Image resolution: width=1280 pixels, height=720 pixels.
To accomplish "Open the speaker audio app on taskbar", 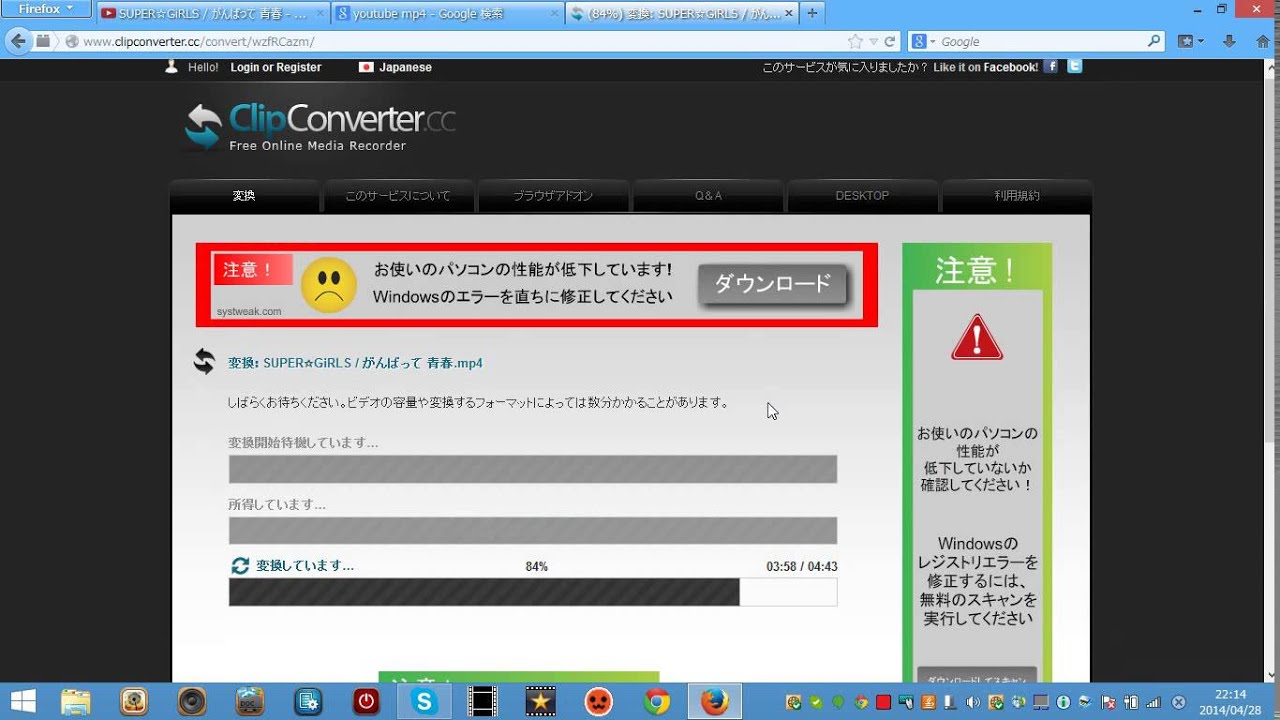I will click(x=192, y=701).
